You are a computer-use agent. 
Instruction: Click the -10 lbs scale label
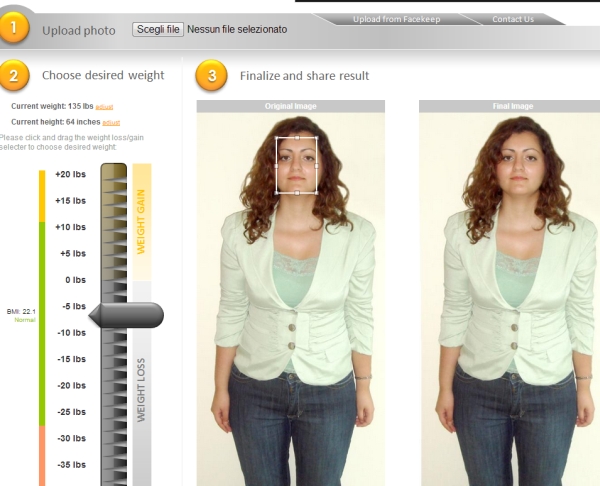point(72,333)
